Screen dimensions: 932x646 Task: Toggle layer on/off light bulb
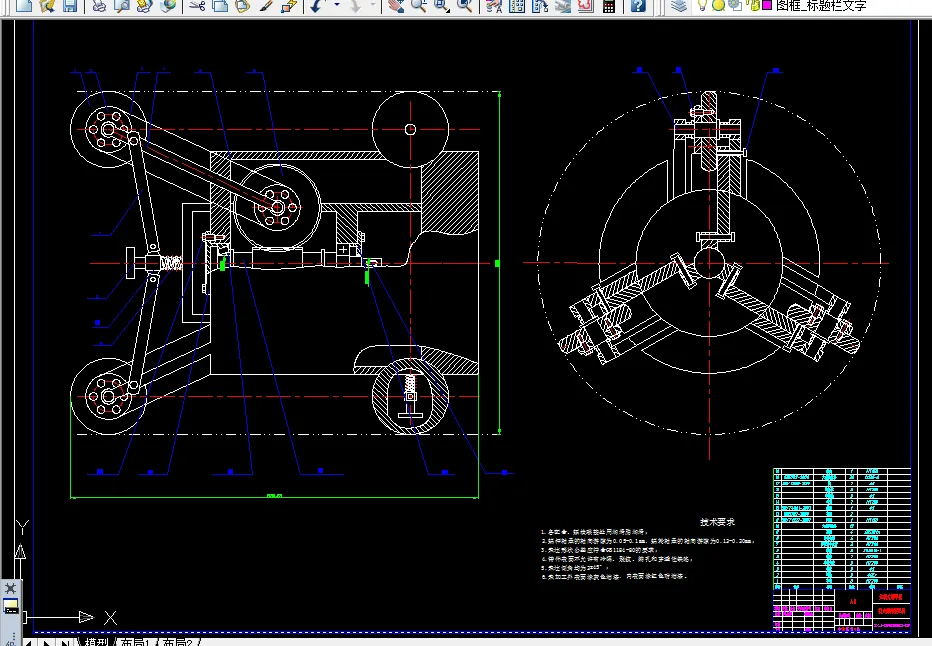point(703,5)
